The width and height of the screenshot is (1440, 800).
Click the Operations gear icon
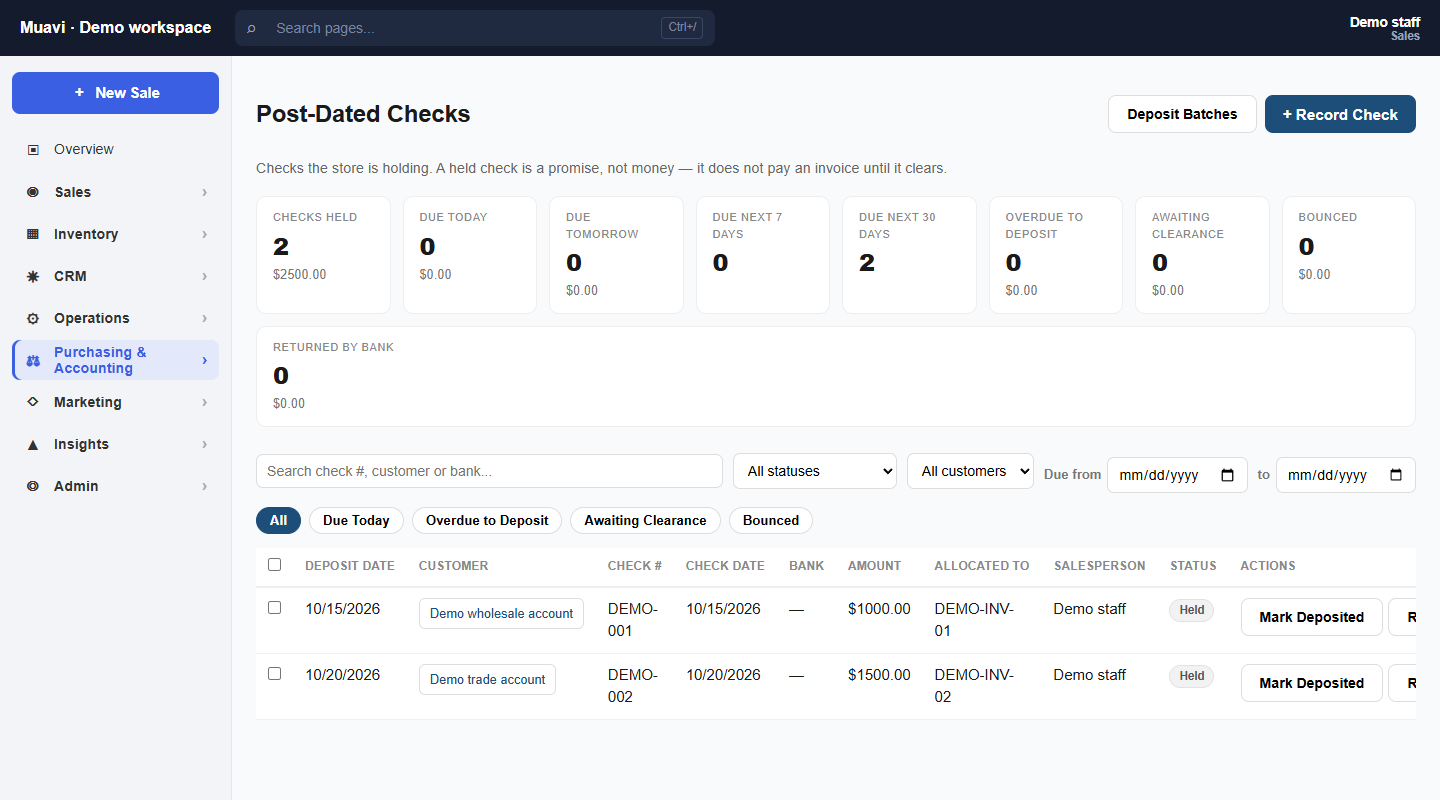pos(33,318)
